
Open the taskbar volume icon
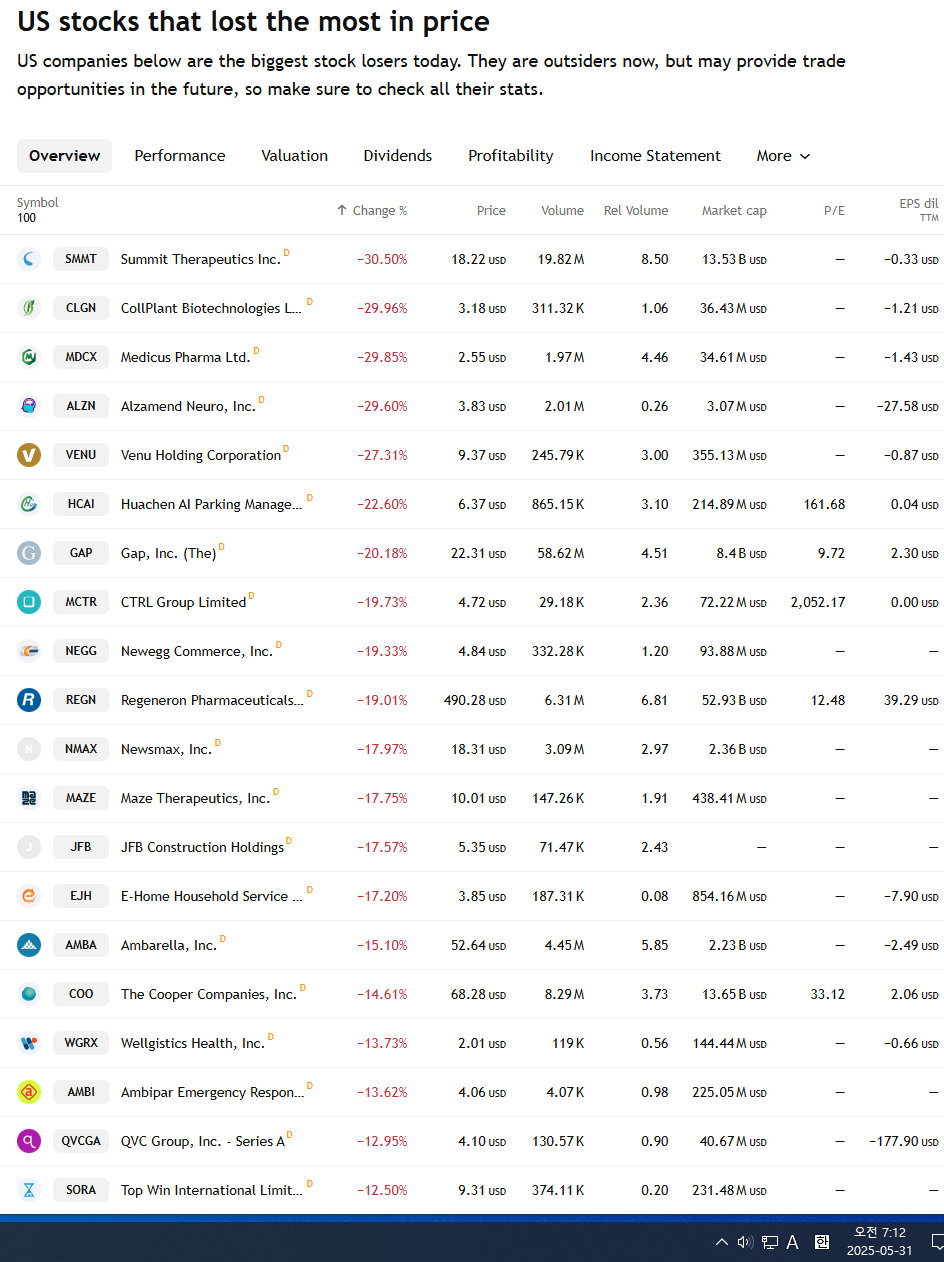pyautogui.click(x=745, y=1242)
